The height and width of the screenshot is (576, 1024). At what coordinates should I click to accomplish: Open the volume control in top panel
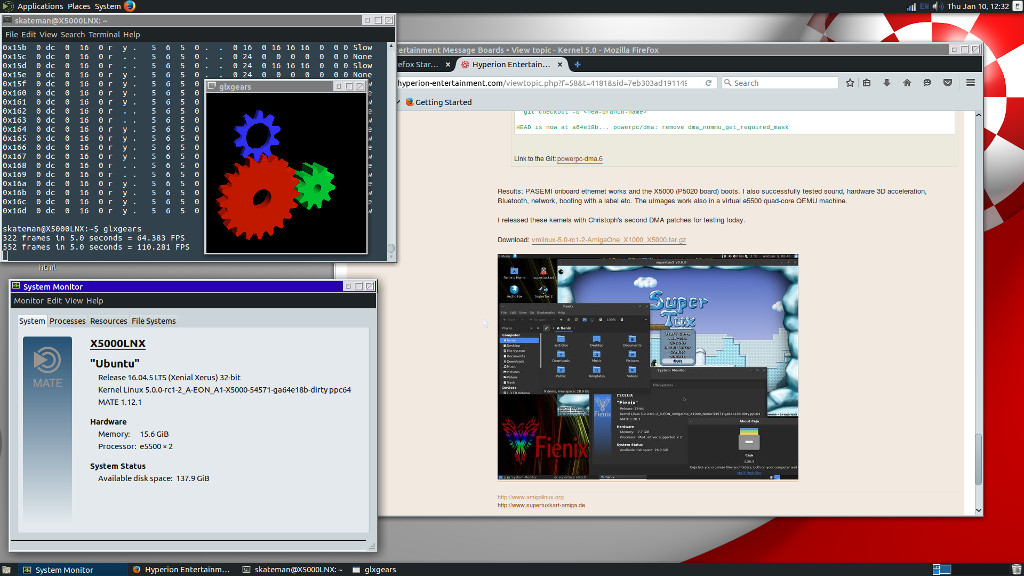click(x=938, y=7)
